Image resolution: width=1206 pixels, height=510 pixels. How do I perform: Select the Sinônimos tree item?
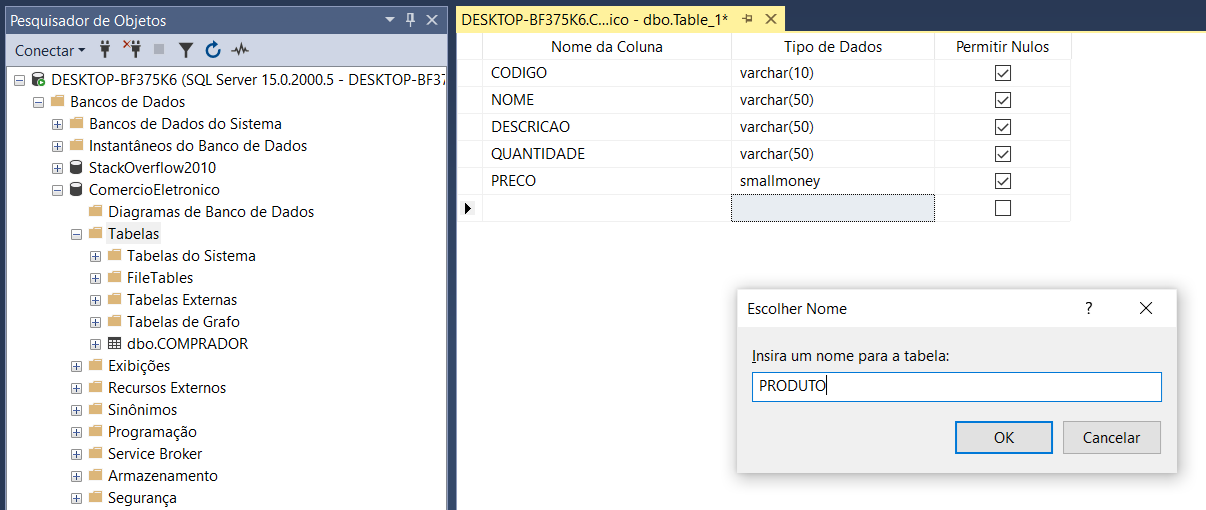[142, 409]
